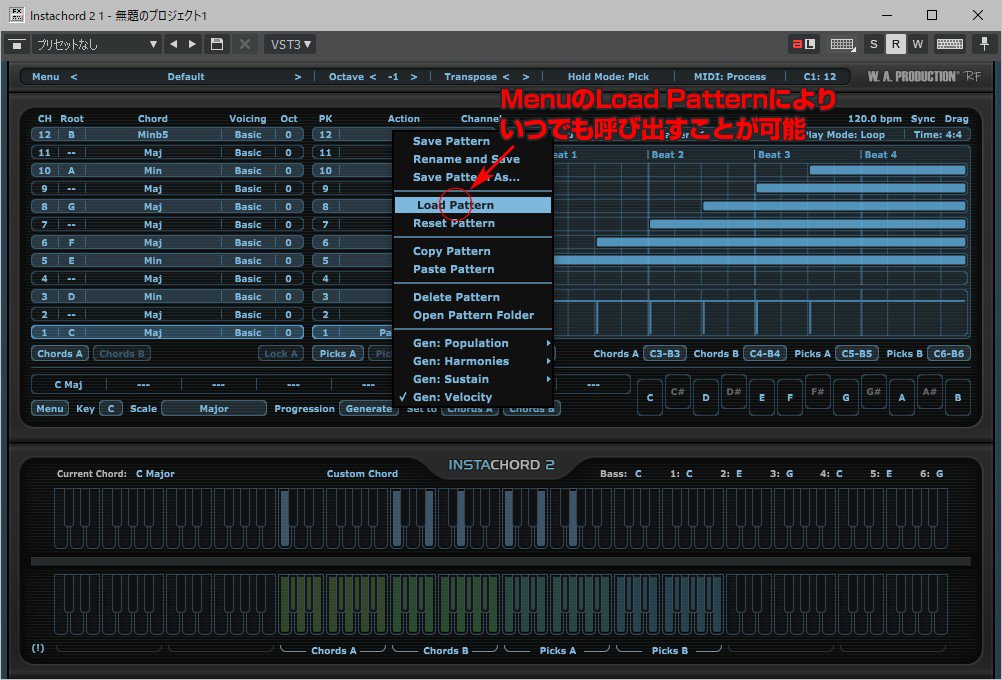The width and height of the screenshot is (1002, 680).
Task: Toggle the R read automation button
Action: [895, 44]
